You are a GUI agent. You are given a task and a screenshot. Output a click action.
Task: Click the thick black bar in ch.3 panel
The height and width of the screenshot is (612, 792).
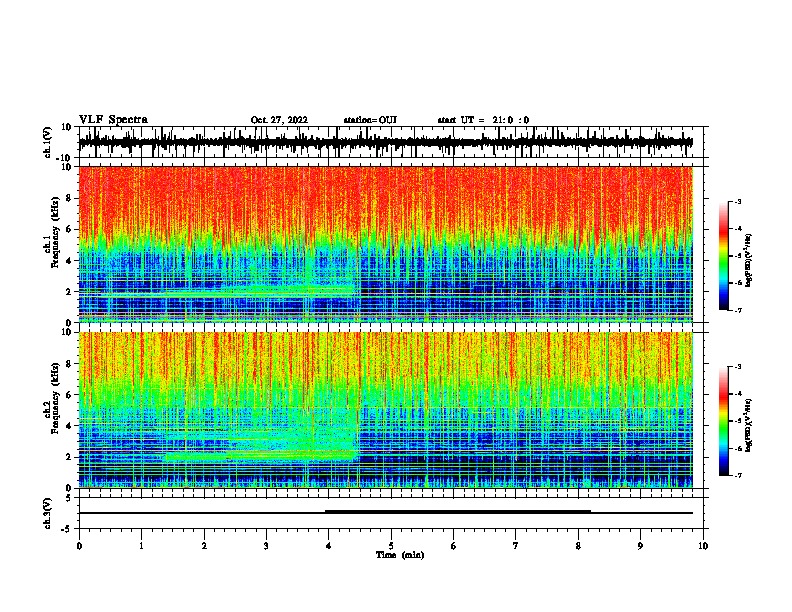458,512
